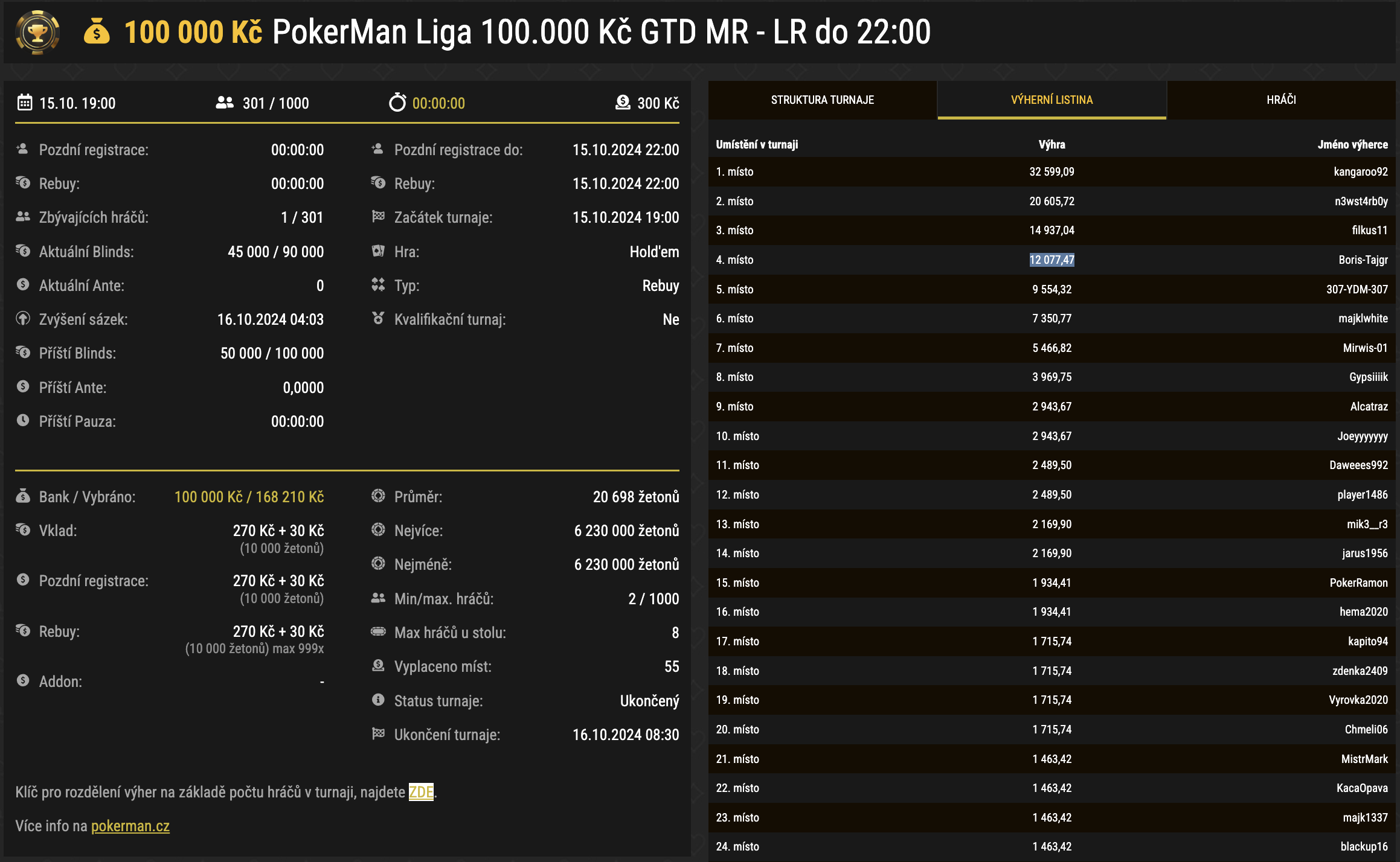
Task: Click the info icon beside Status turnaje
Action: coord(378,700)
